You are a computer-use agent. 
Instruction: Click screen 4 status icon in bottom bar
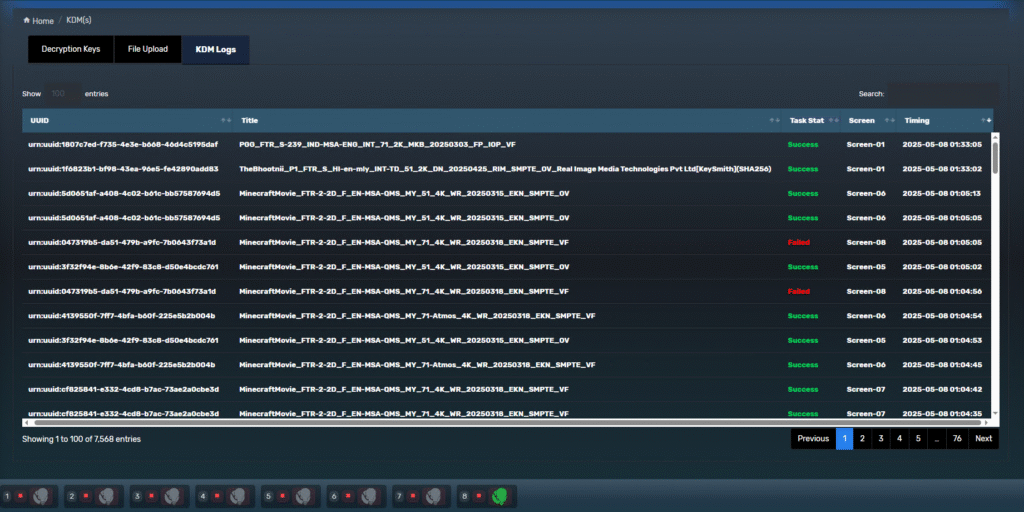237,495
